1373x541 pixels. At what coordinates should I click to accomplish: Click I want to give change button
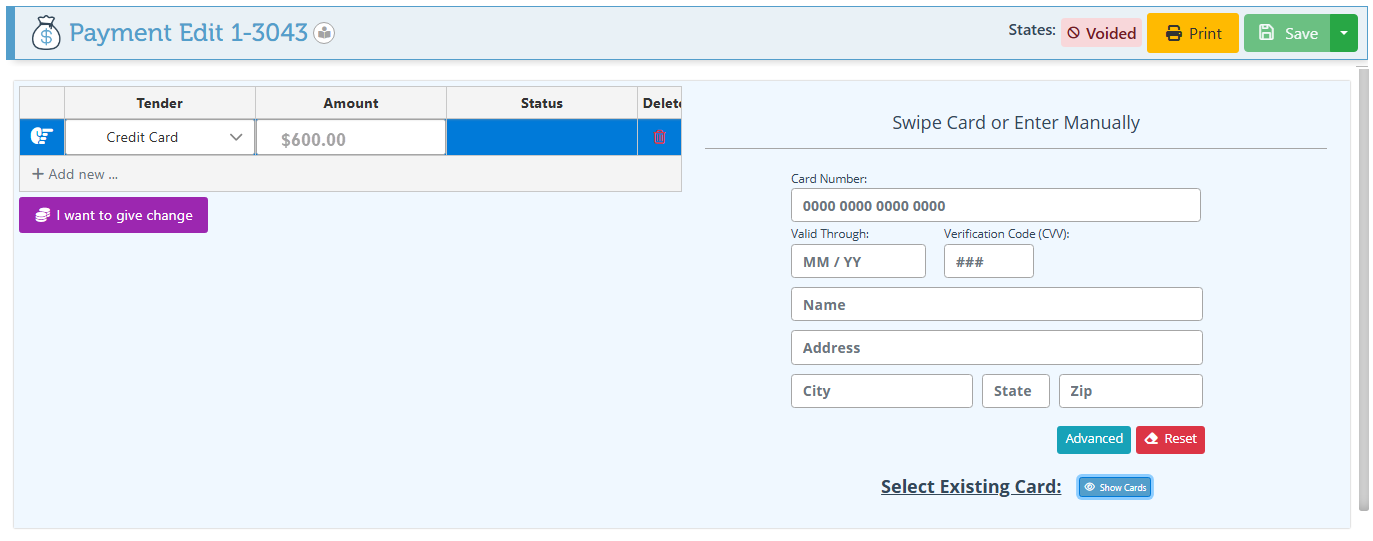pos(113,215)
